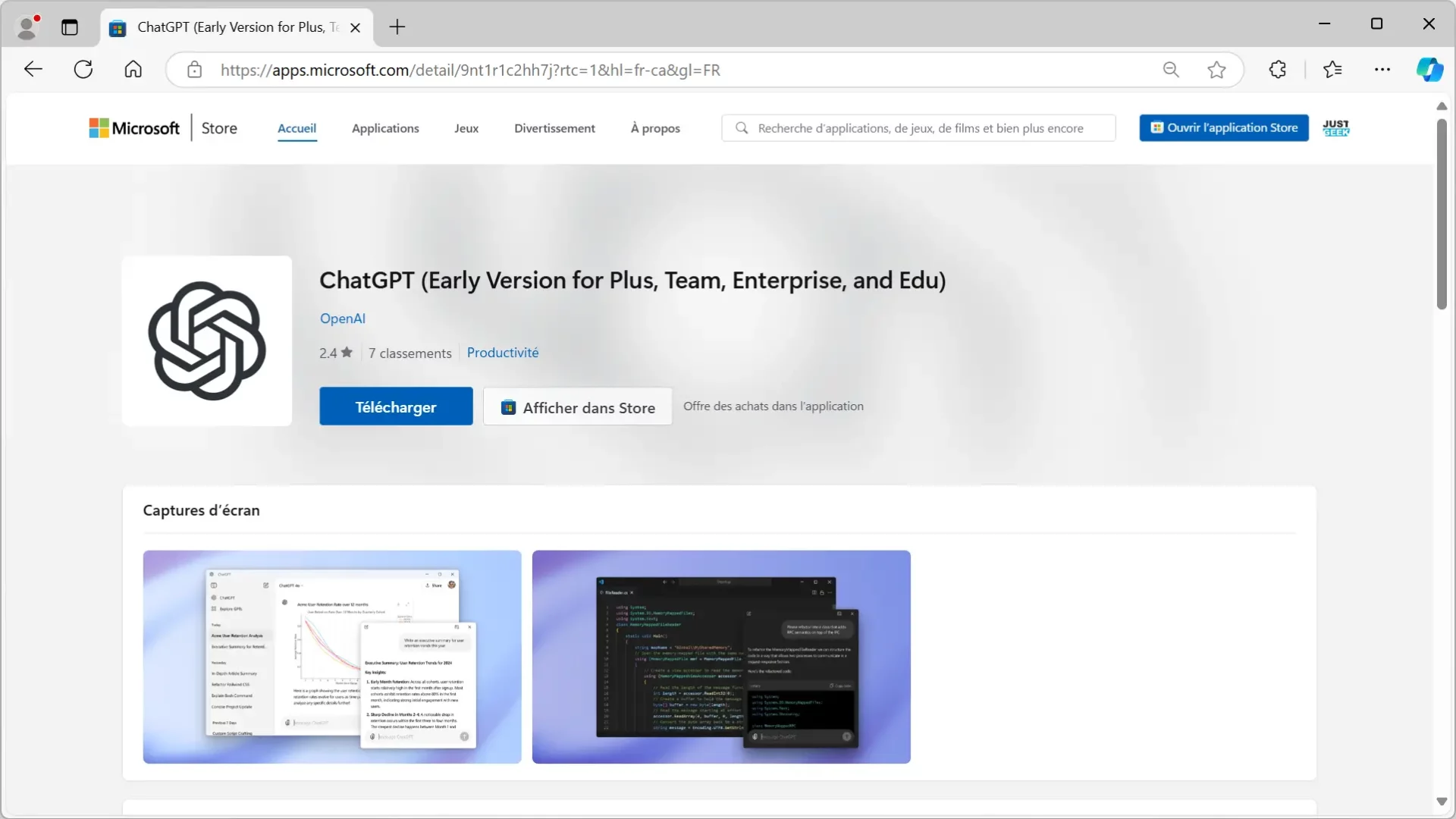Open the favorites list

1332,70
